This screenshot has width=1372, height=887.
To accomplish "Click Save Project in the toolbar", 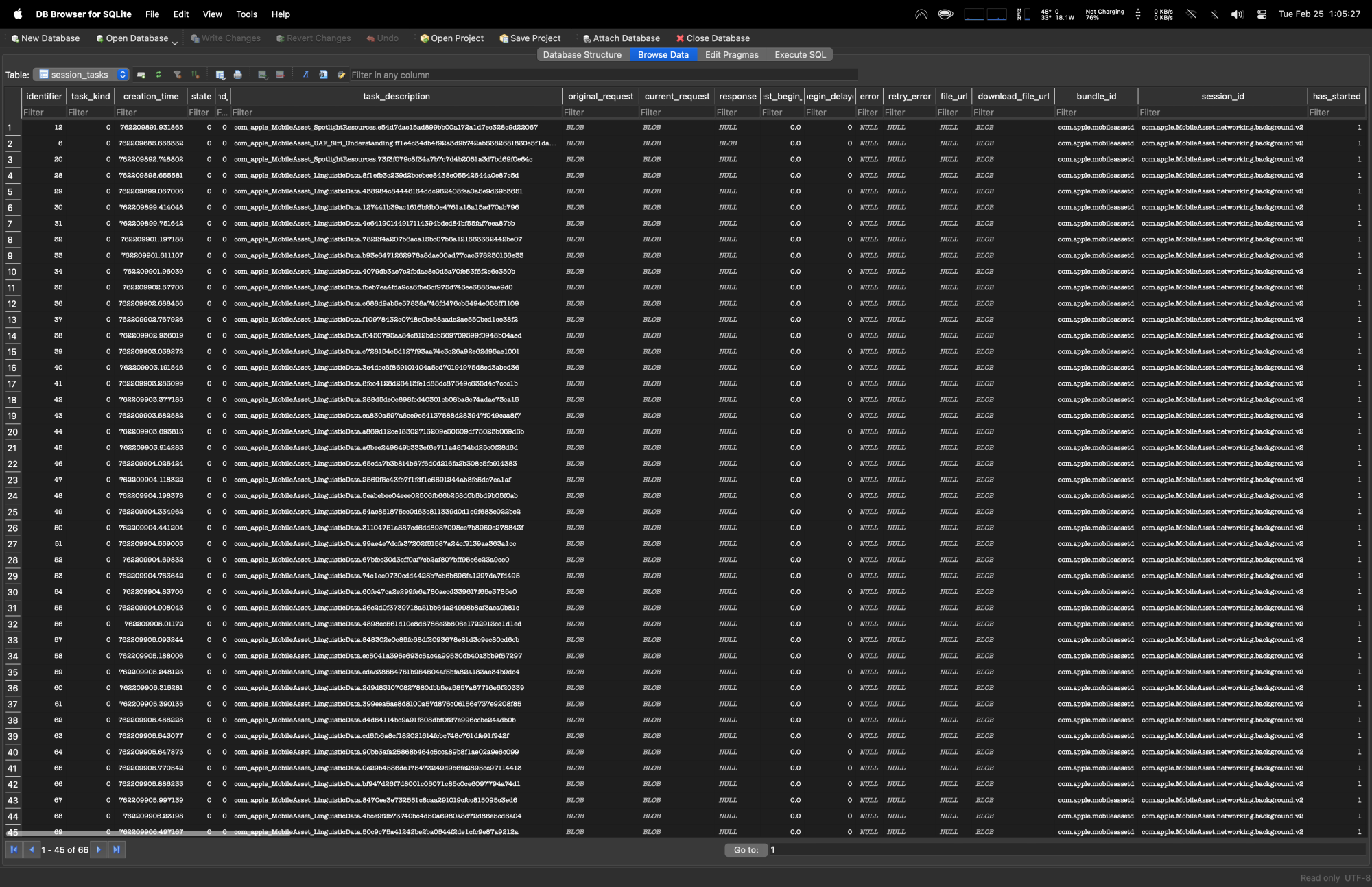I will pyautogui.click(x=530, y=38).
